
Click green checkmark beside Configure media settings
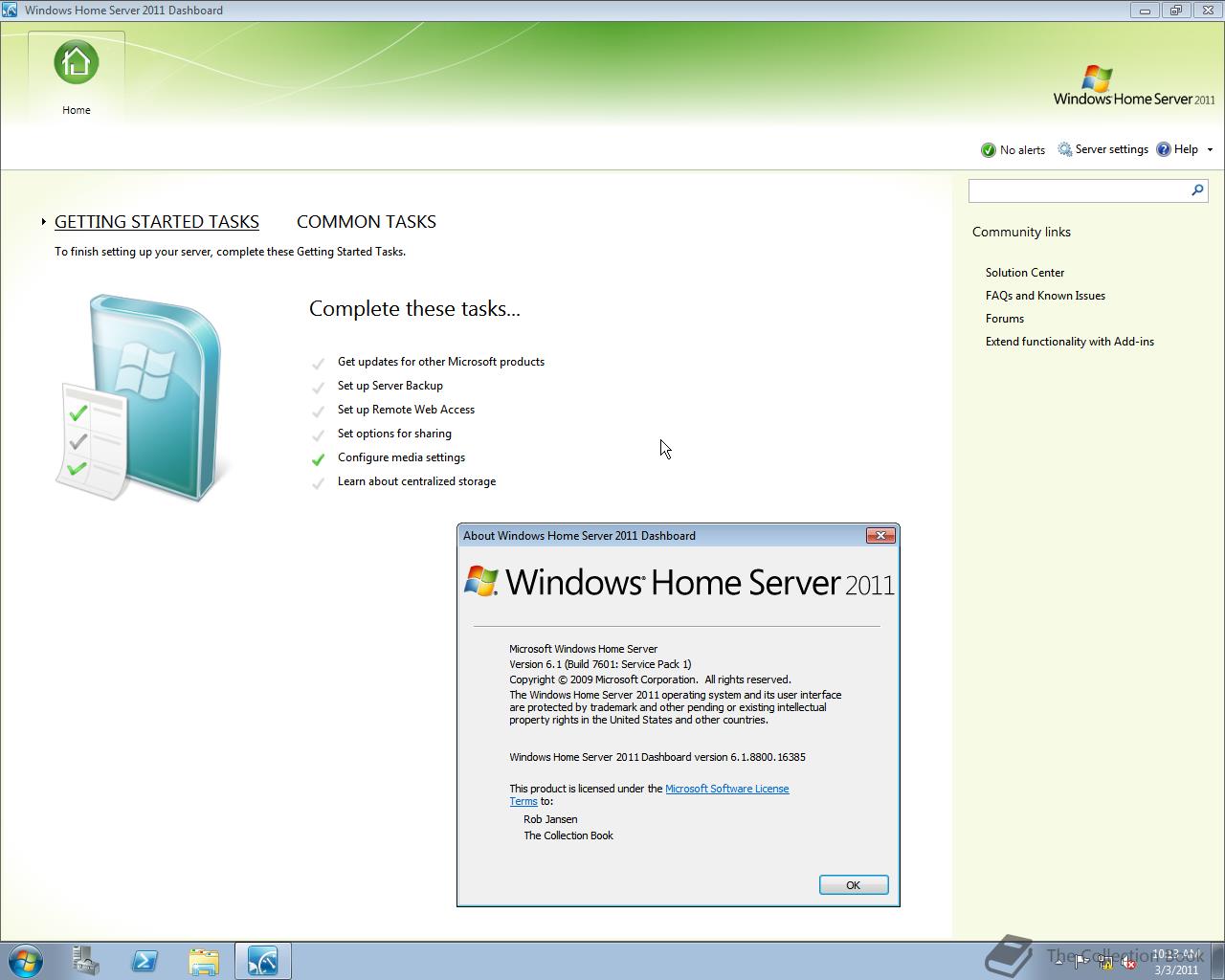coord(319,458)
